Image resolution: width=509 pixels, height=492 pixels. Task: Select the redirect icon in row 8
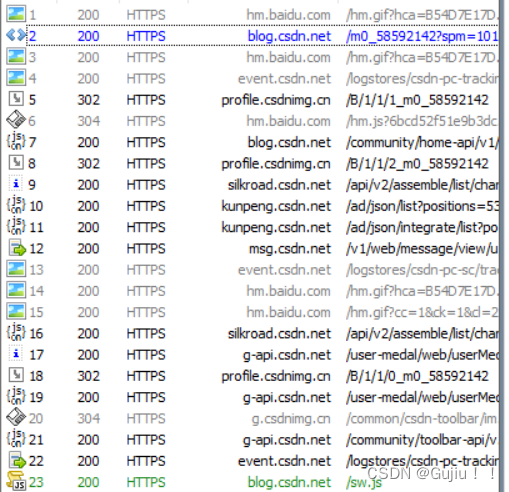point(16,163)
